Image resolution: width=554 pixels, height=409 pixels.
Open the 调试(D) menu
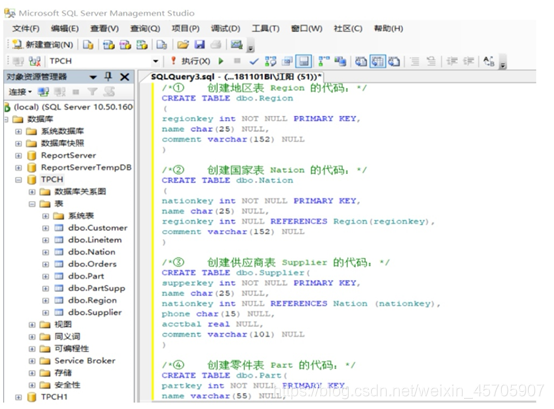[x=225, y=28]
